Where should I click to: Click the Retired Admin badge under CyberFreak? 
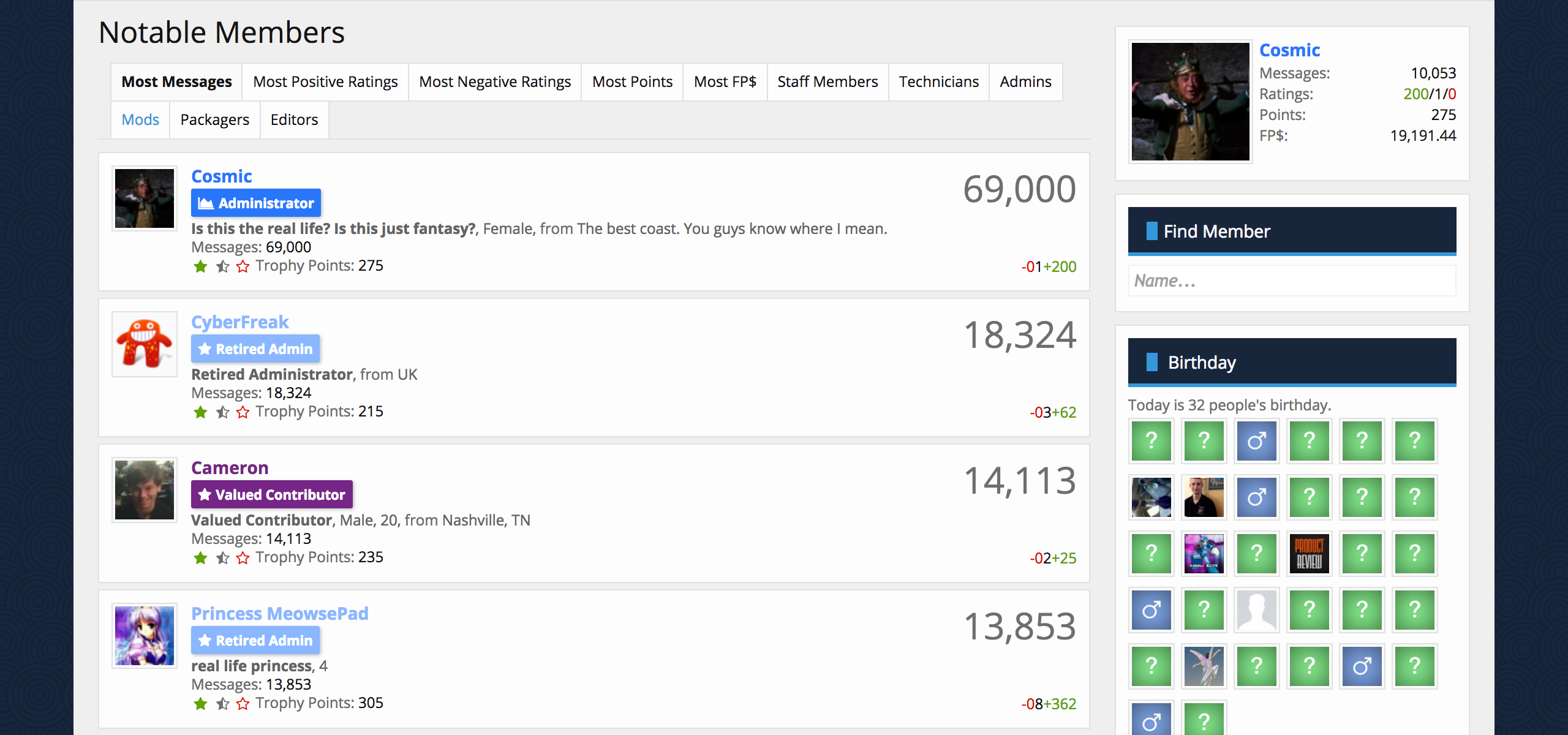(255, 349)
